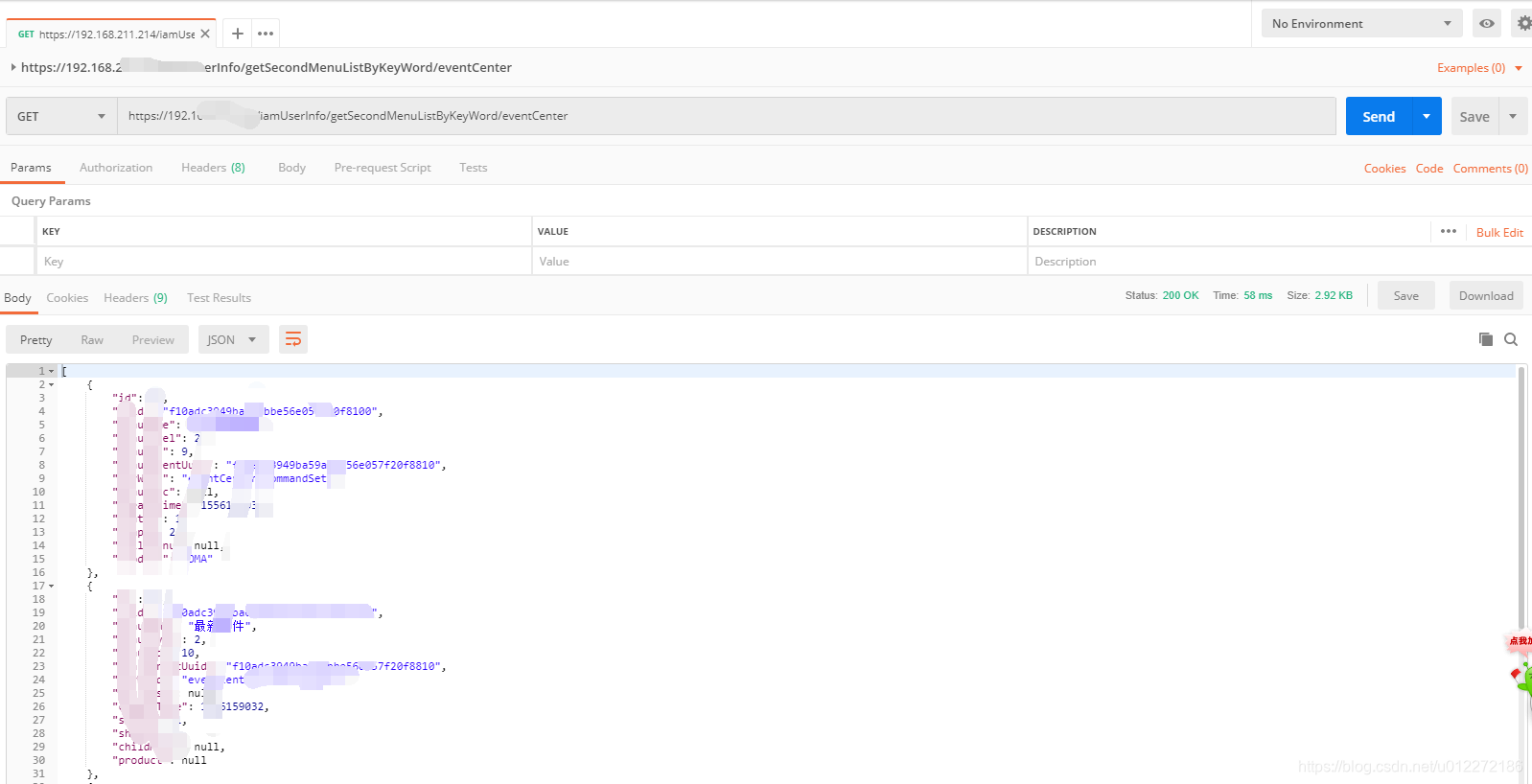
Task: Toggle the line wrap icon
Action: click(293, 339)
